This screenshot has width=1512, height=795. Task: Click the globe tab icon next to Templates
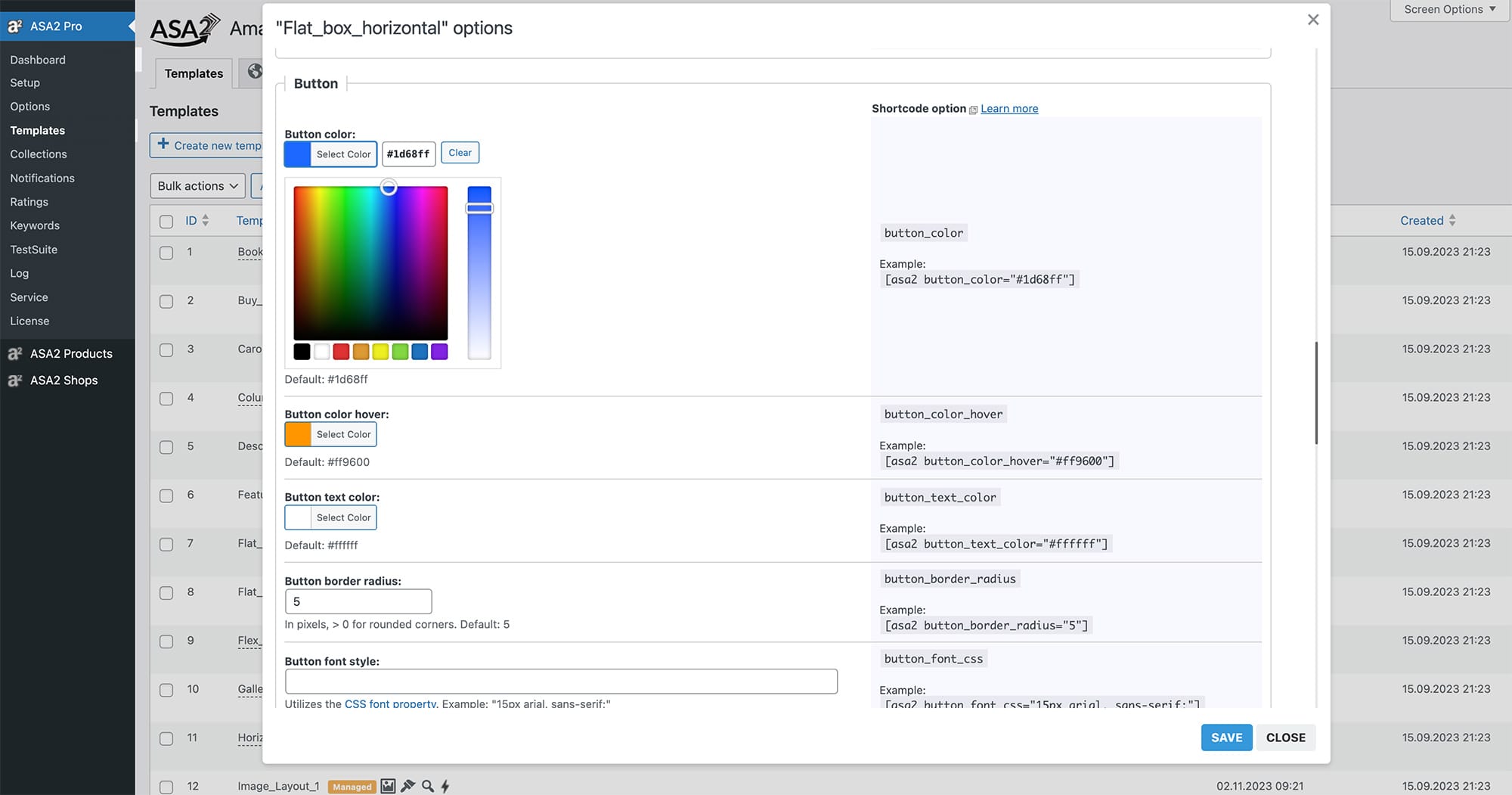[255, 71]
